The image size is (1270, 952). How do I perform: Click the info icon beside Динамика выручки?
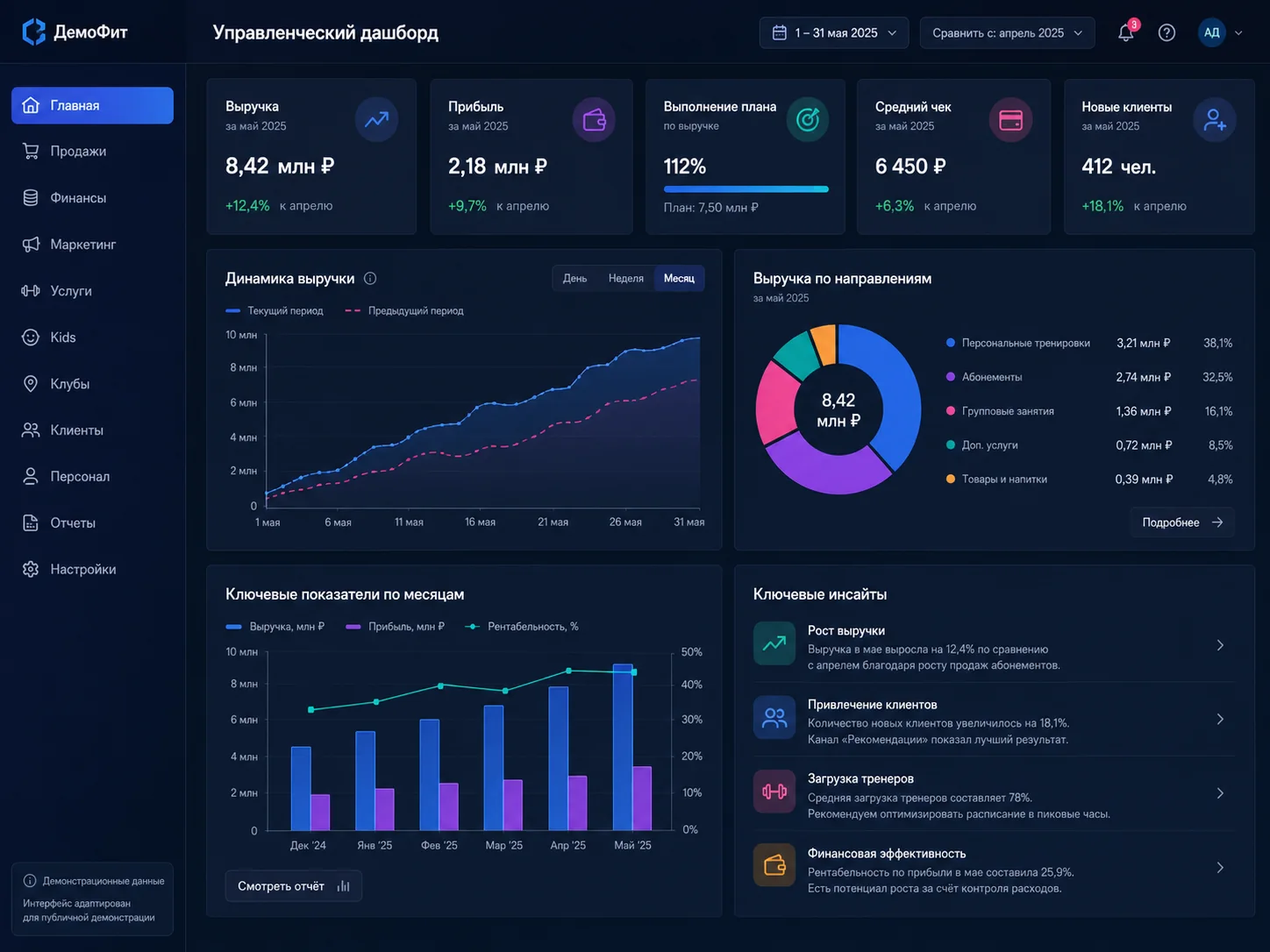tap(370, 279)
